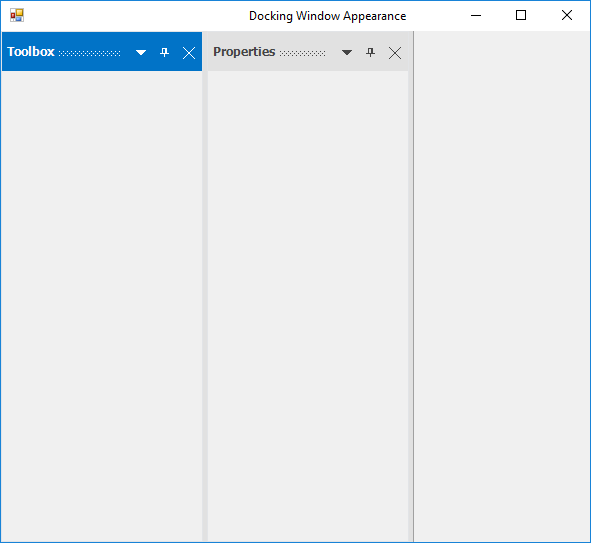
Task: Close the Toolbox docking panel
Action: [189, 53]
